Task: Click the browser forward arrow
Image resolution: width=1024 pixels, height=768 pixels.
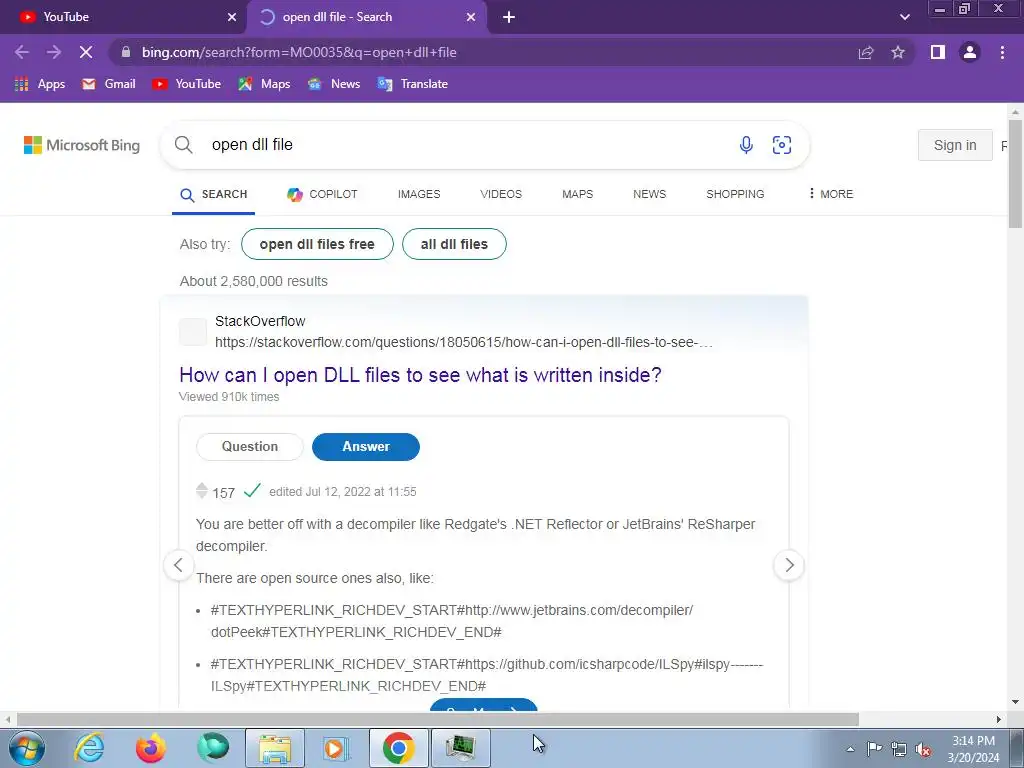Action: click(54, 52)
